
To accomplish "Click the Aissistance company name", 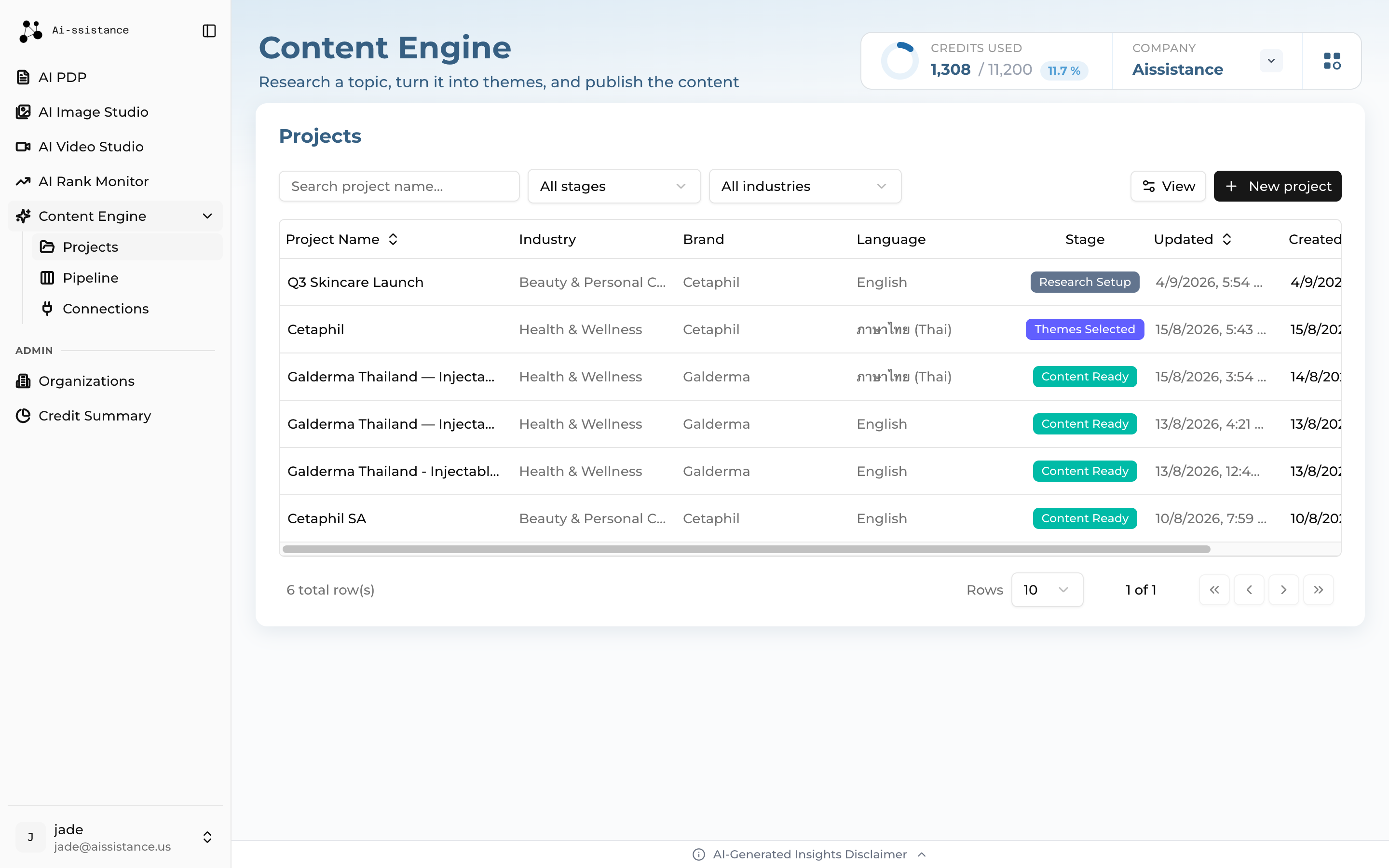I will click(1177, 69).
